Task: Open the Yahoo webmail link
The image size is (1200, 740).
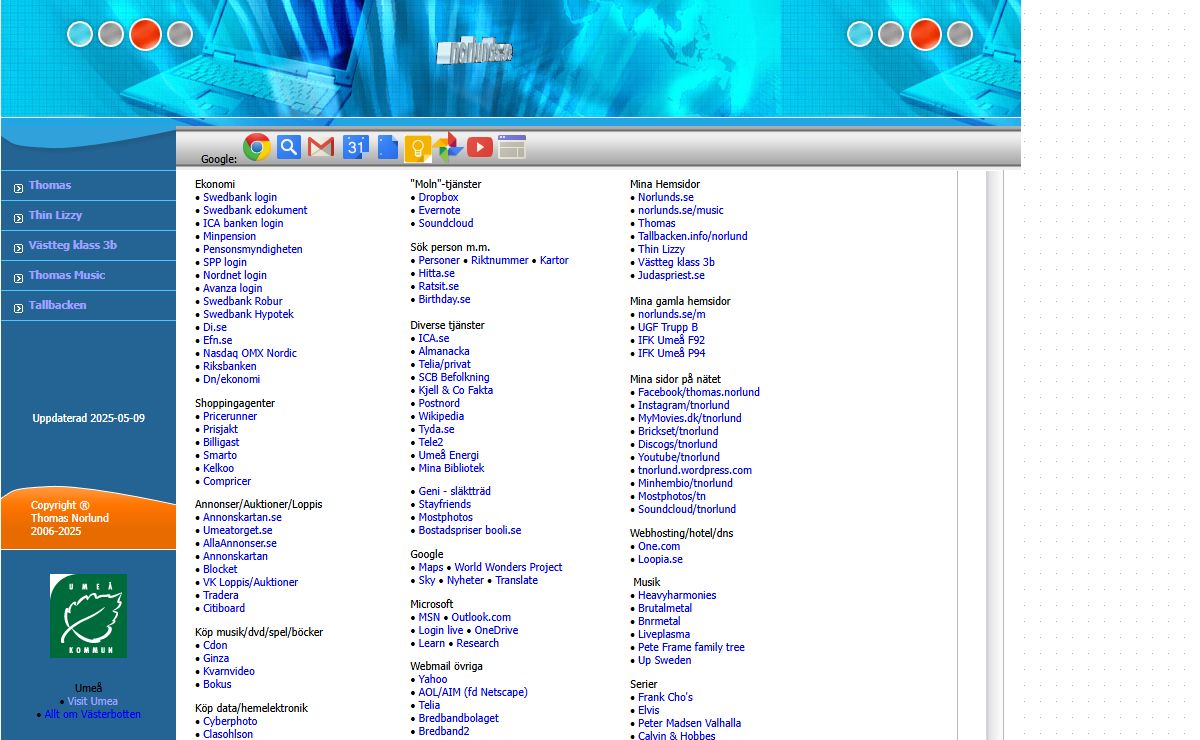Action: click(433, 680)
